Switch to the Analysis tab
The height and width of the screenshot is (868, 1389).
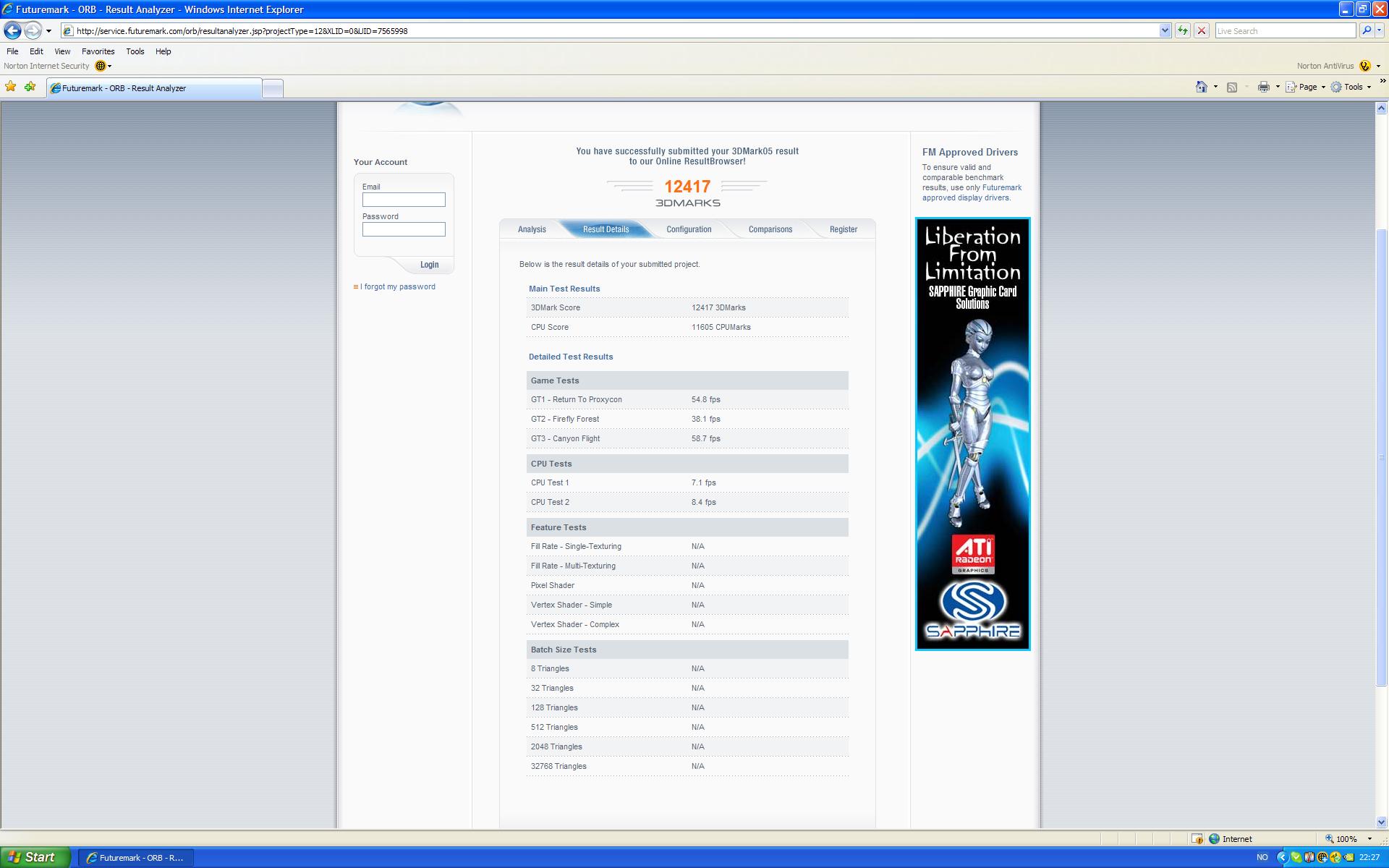532,229
